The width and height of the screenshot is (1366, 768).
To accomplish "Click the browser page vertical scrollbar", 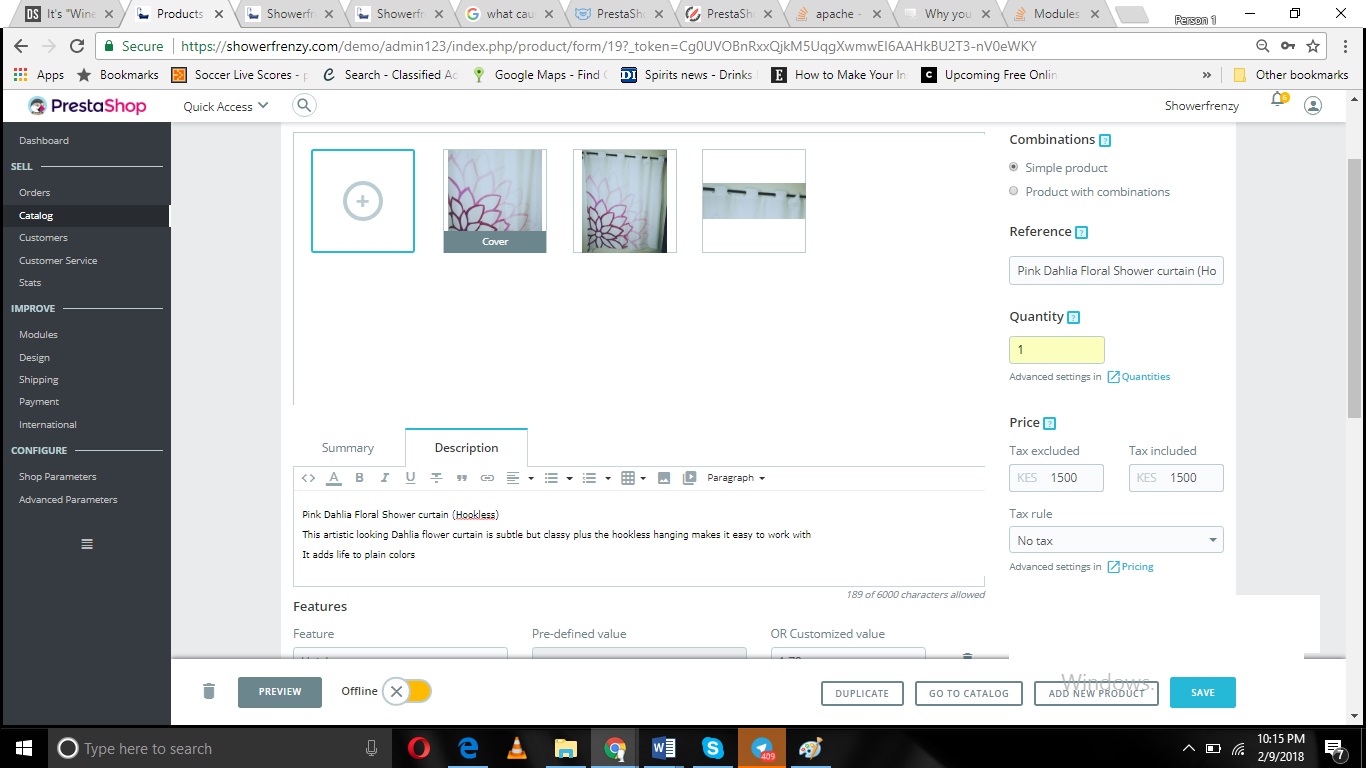I will [x=1355, y=288].
